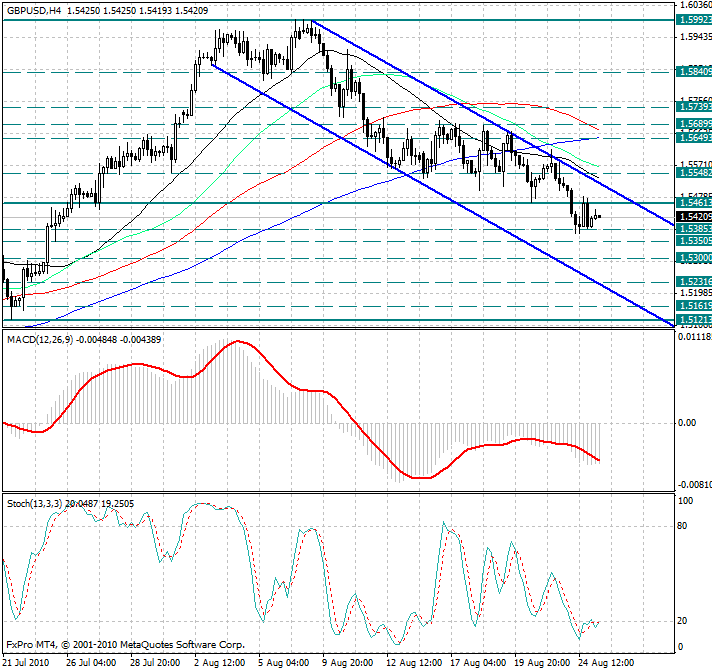Click the 17 Aug 04:00 time label
Viewport: 712px width, 670px height.
click(x=478, y=662)
